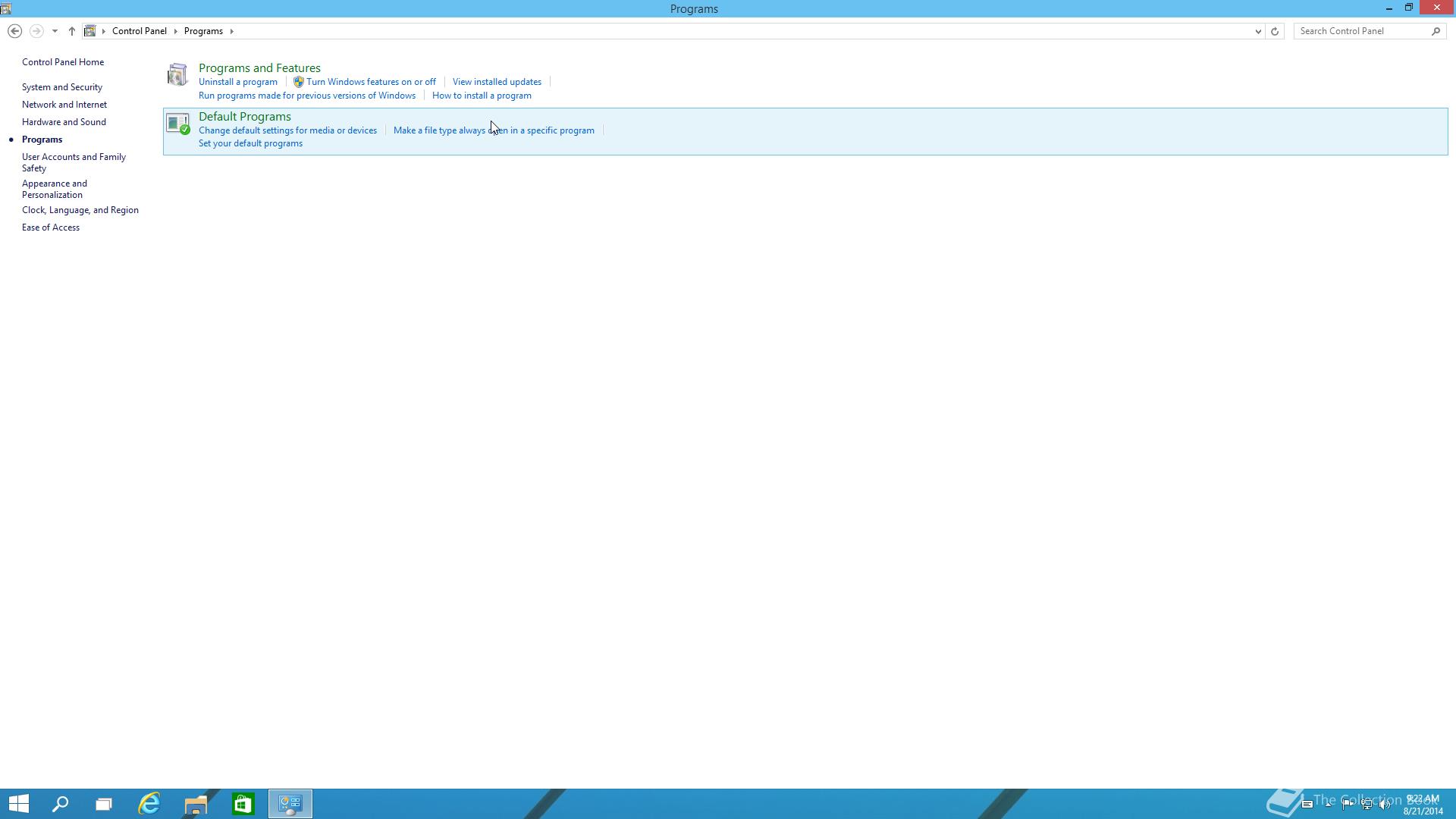
Task: Open How to install a program
Action: click(482, 96)
